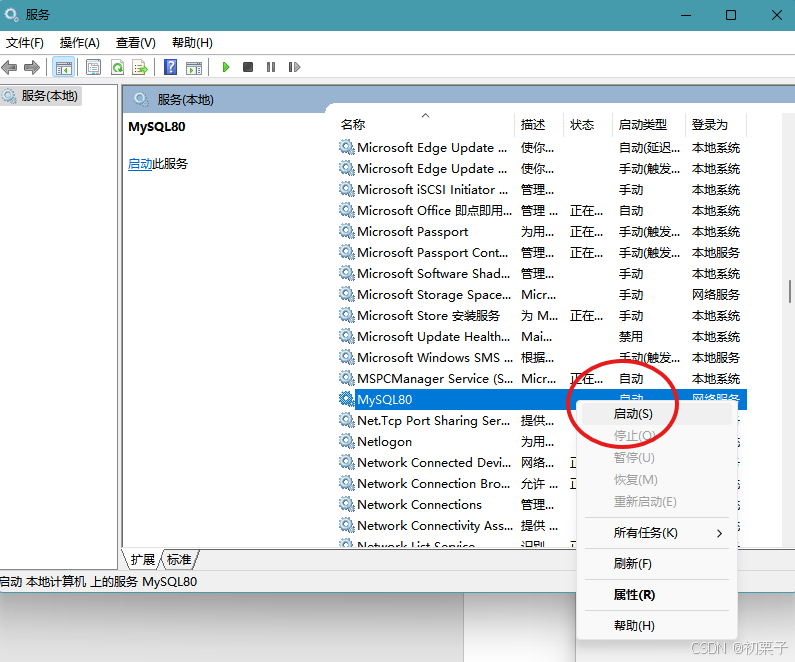Click the Properties toolbar icon
This screenshot has height=662, width=795.
[93, 67]
